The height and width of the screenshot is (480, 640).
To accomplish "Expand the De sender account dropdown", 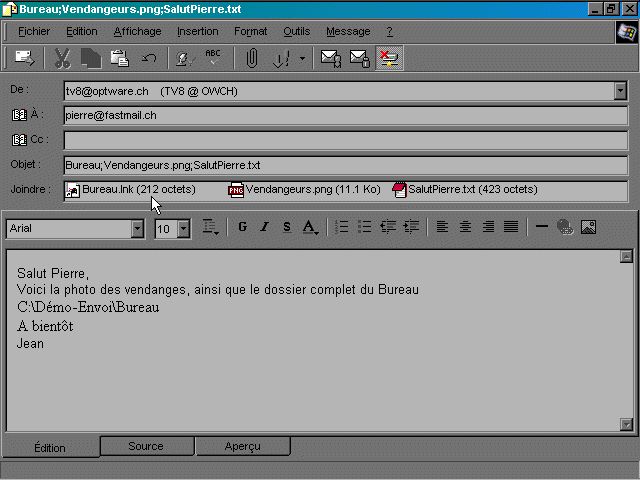I will [620, 91].
